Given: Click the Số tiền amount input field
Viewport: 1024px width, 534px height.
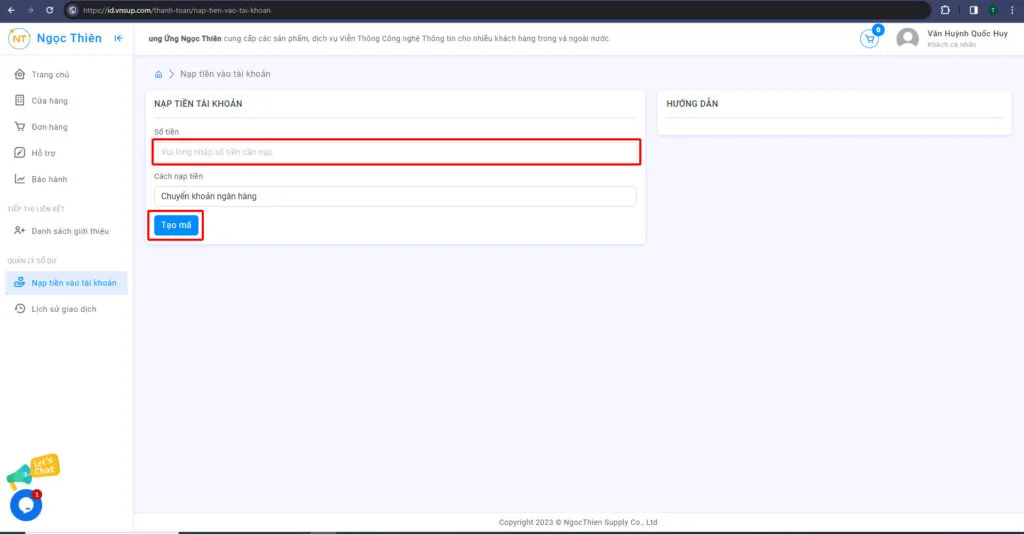Looking at the screenshot, I should point(395,152).
